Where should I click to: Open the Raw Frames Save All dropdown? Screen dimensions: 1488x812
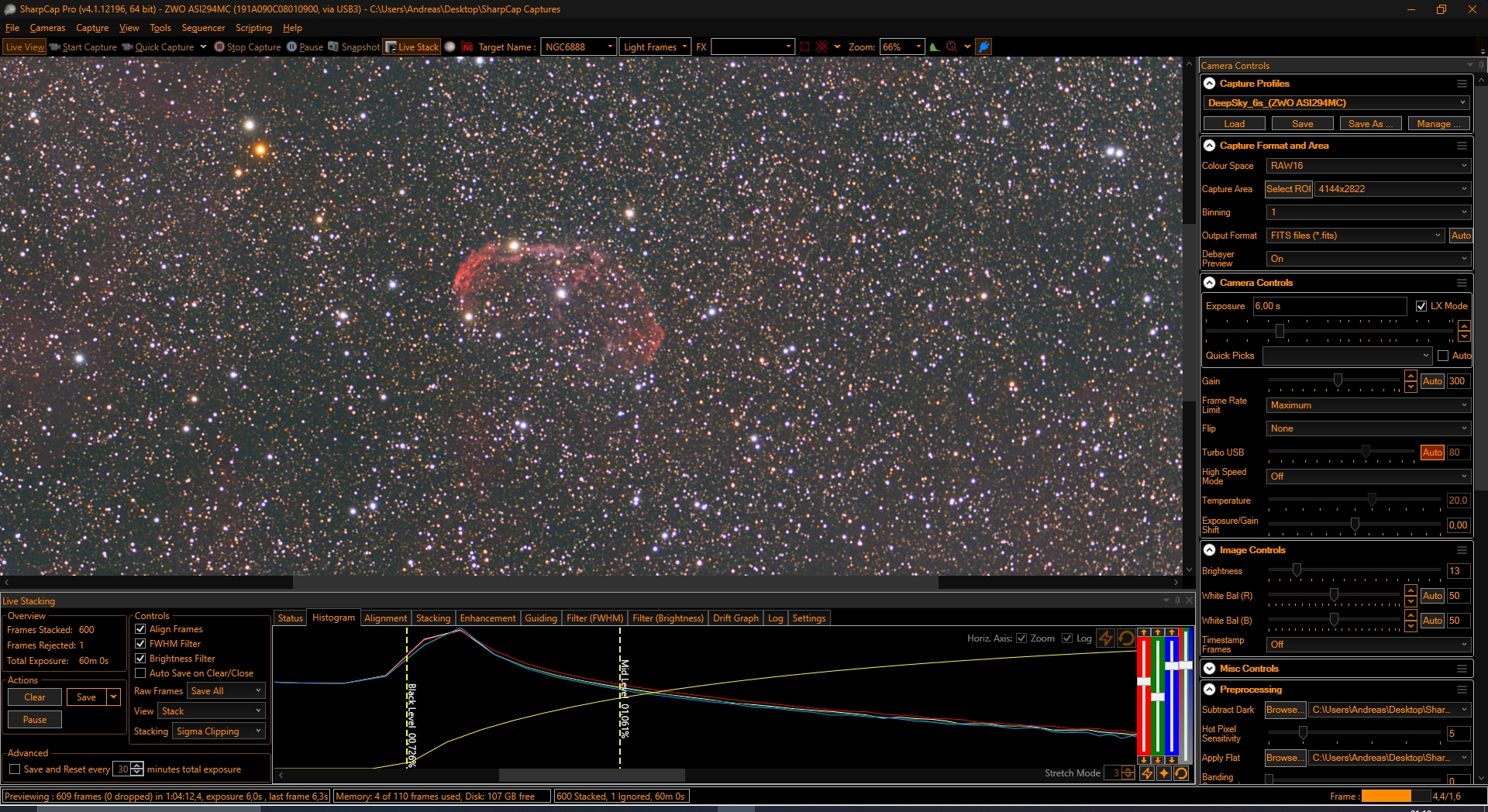tap(226, 691)
